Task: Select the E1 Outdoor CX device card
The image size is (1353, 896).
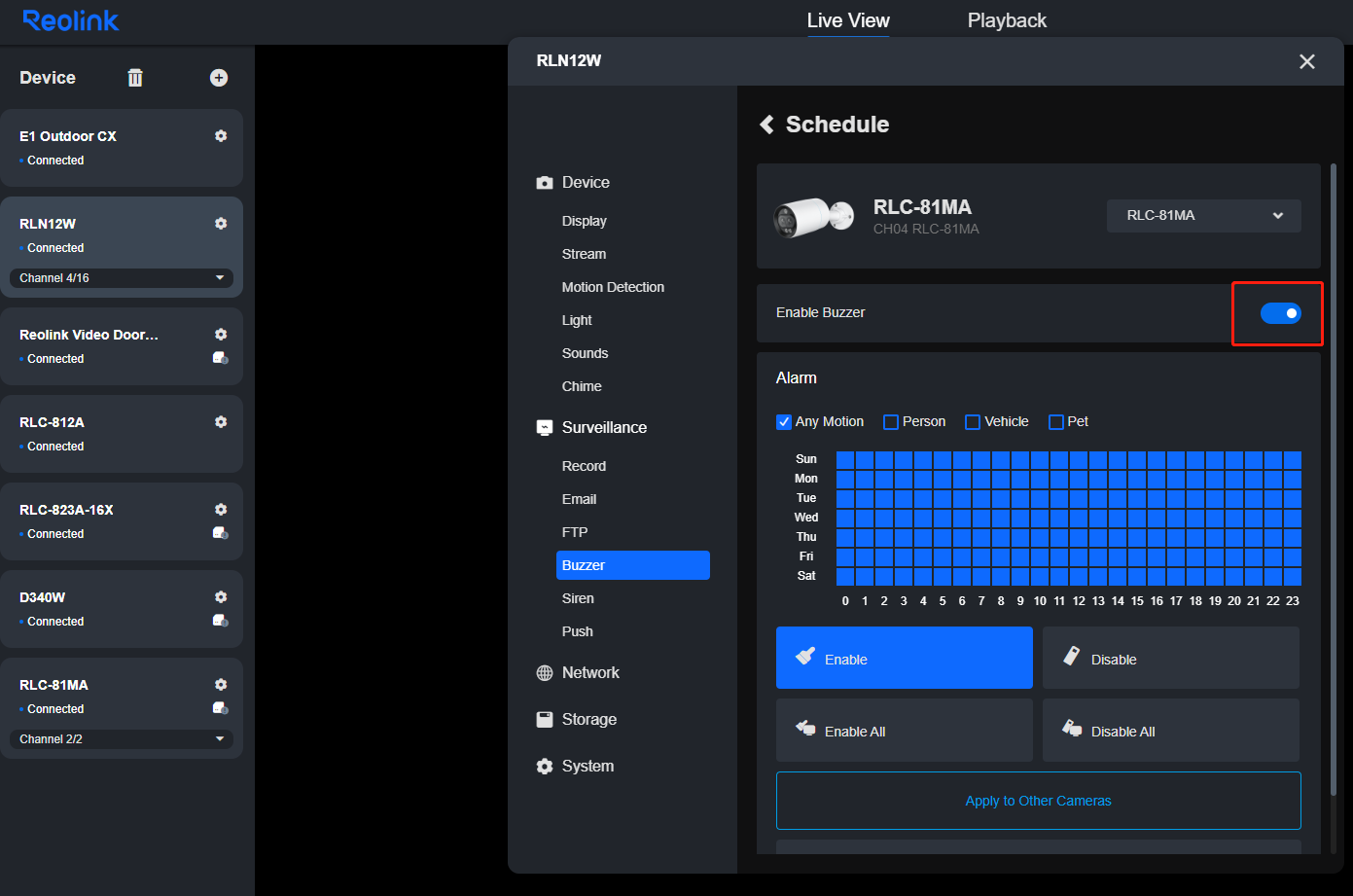Action: 122,148
